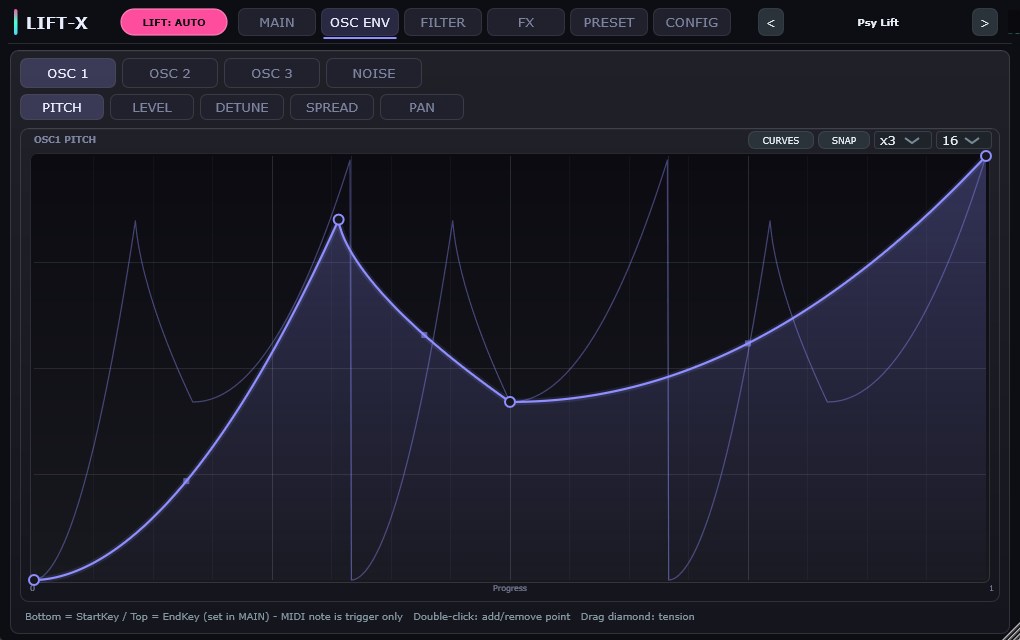Image resolution: width=1020 pixels, height=640 pixels.
Task: Open the CURVES options
Action: (x=781, y=140)
